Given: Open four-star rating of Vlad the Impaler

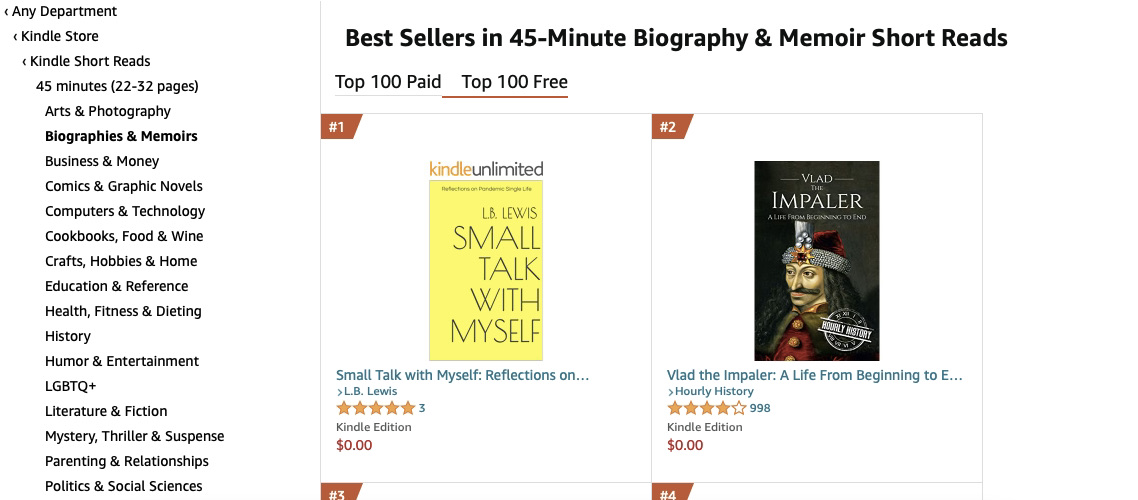Looking at the screenshot, I should tap(706, 408).
